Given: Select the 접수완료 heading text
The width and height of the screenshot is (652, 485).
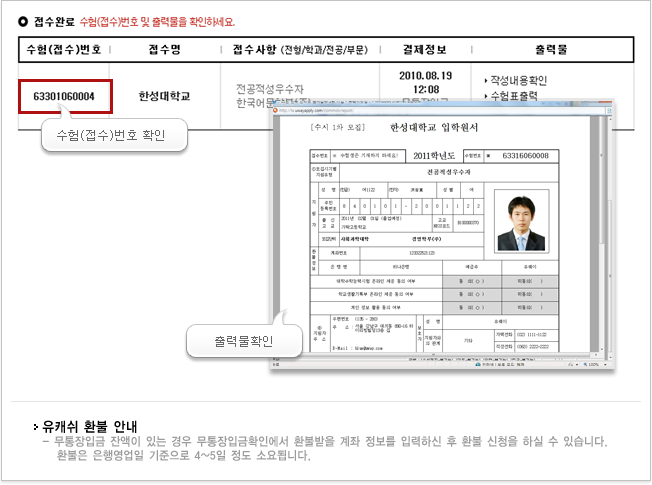Looking at the screenshot, I should (x=54, y=22).
